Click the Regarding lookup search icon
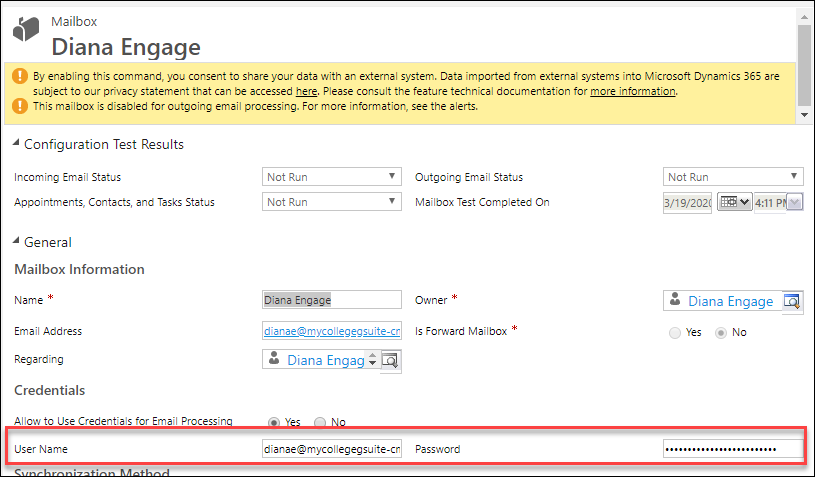 391,360
